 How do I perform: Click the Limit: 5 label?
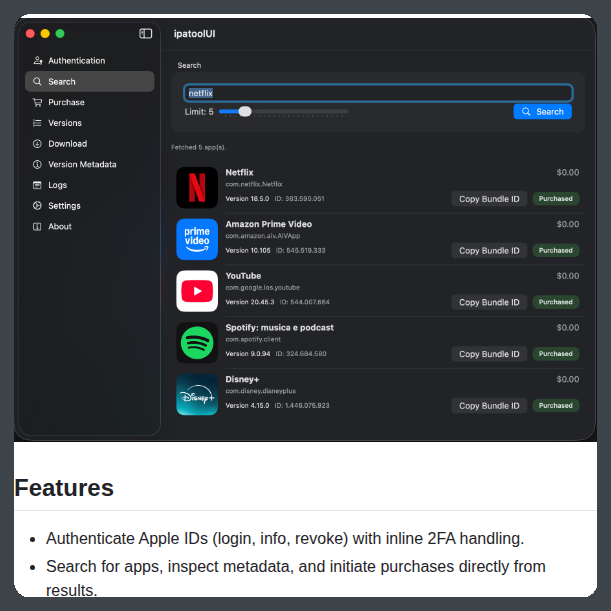coord(199,112)
